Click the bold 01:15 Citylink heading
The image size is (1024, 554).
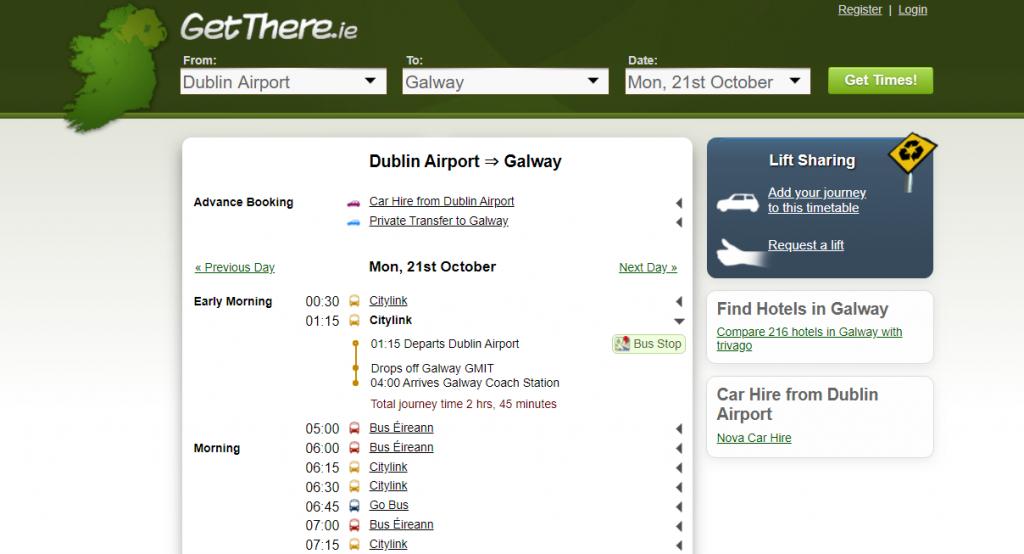[391, 320]
